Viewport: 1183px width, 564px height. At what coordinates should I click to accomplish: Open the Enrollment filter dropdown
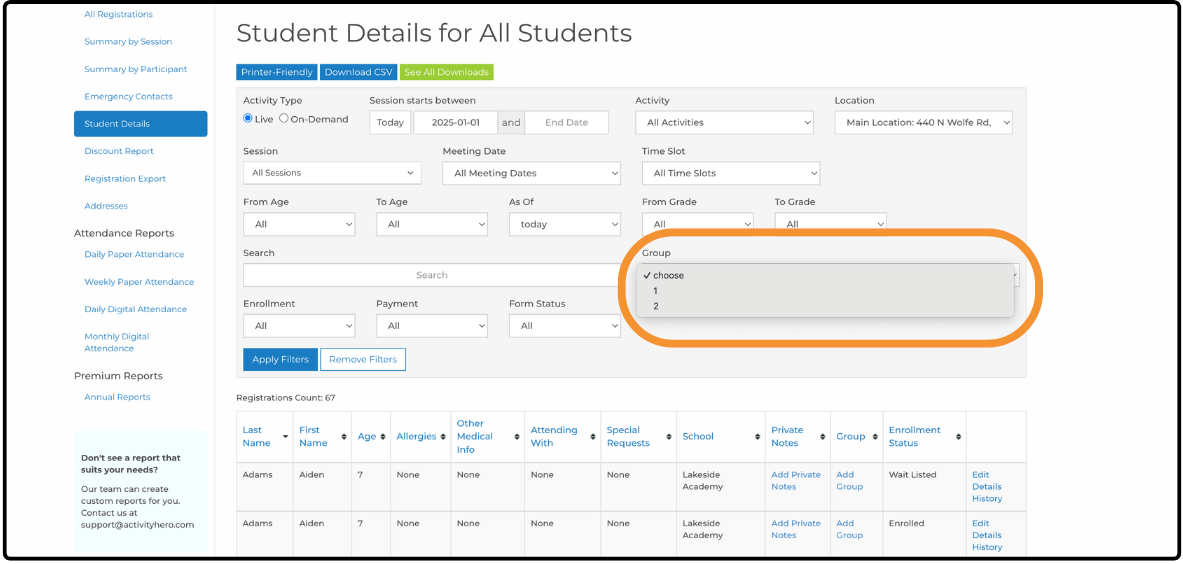299,326
